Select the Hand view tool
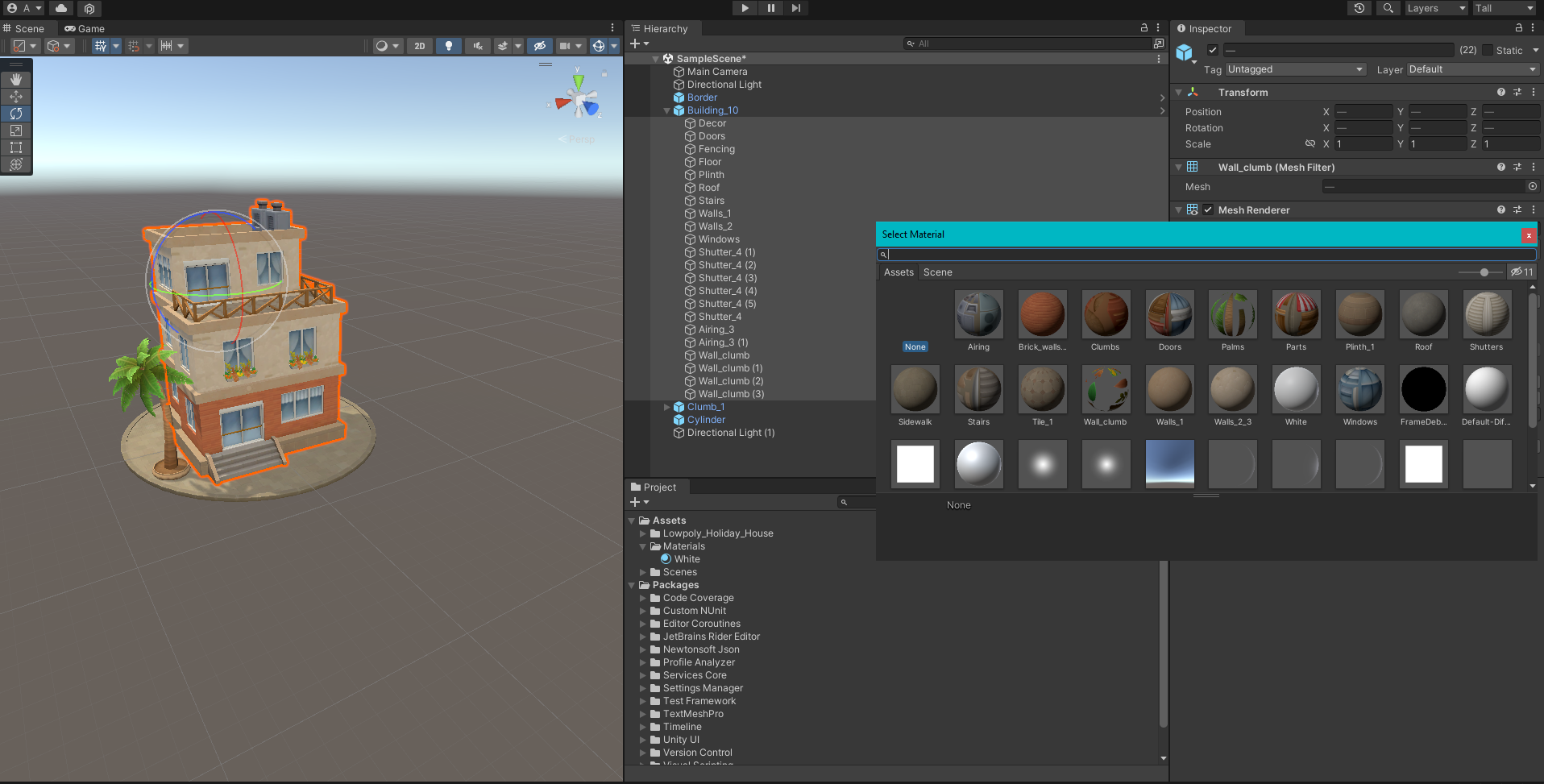Screen dimensions: 1544x784 [x=16, y=80]
